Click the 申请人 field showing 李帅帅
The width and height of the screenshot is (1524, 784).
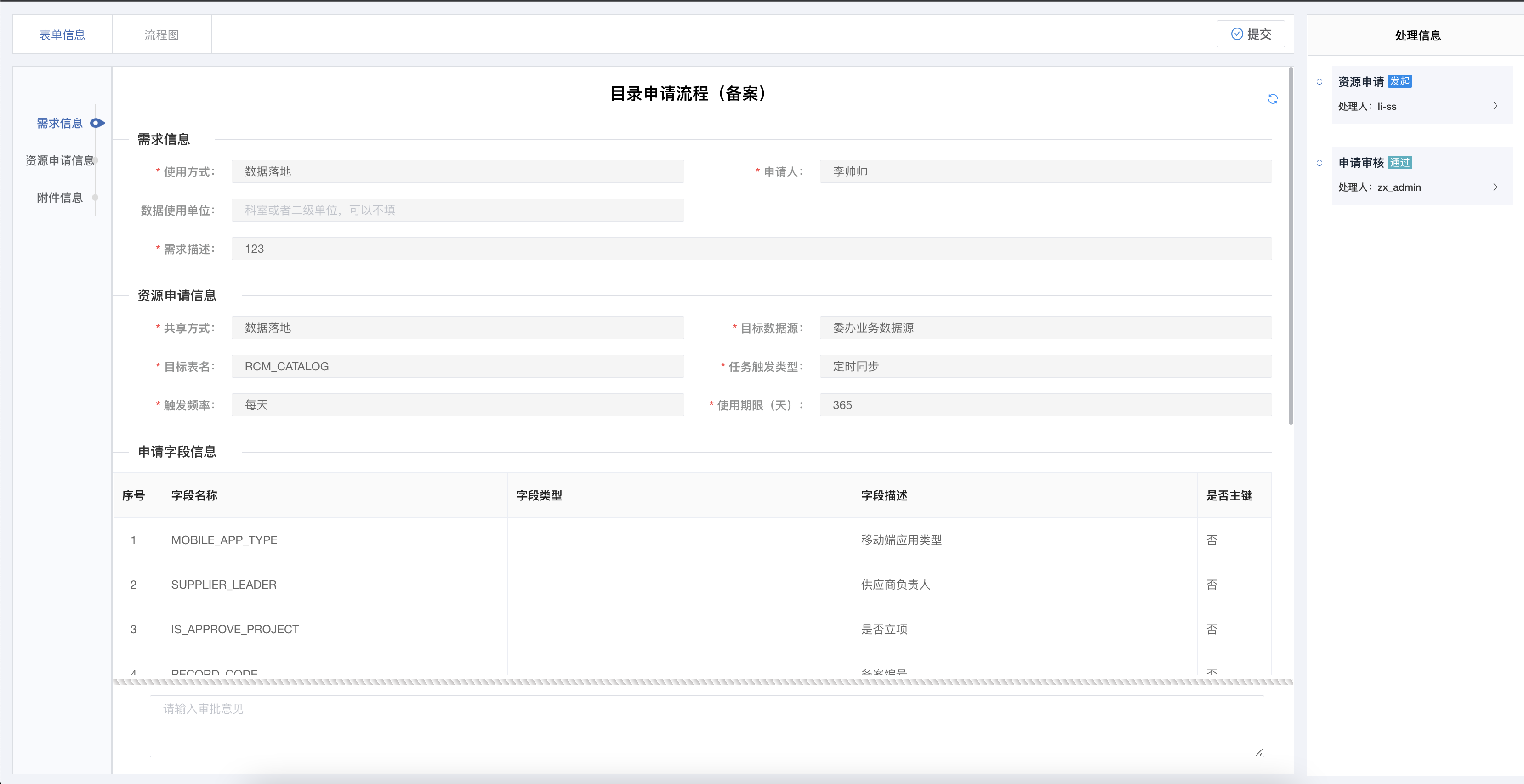tap(1046, 171)
